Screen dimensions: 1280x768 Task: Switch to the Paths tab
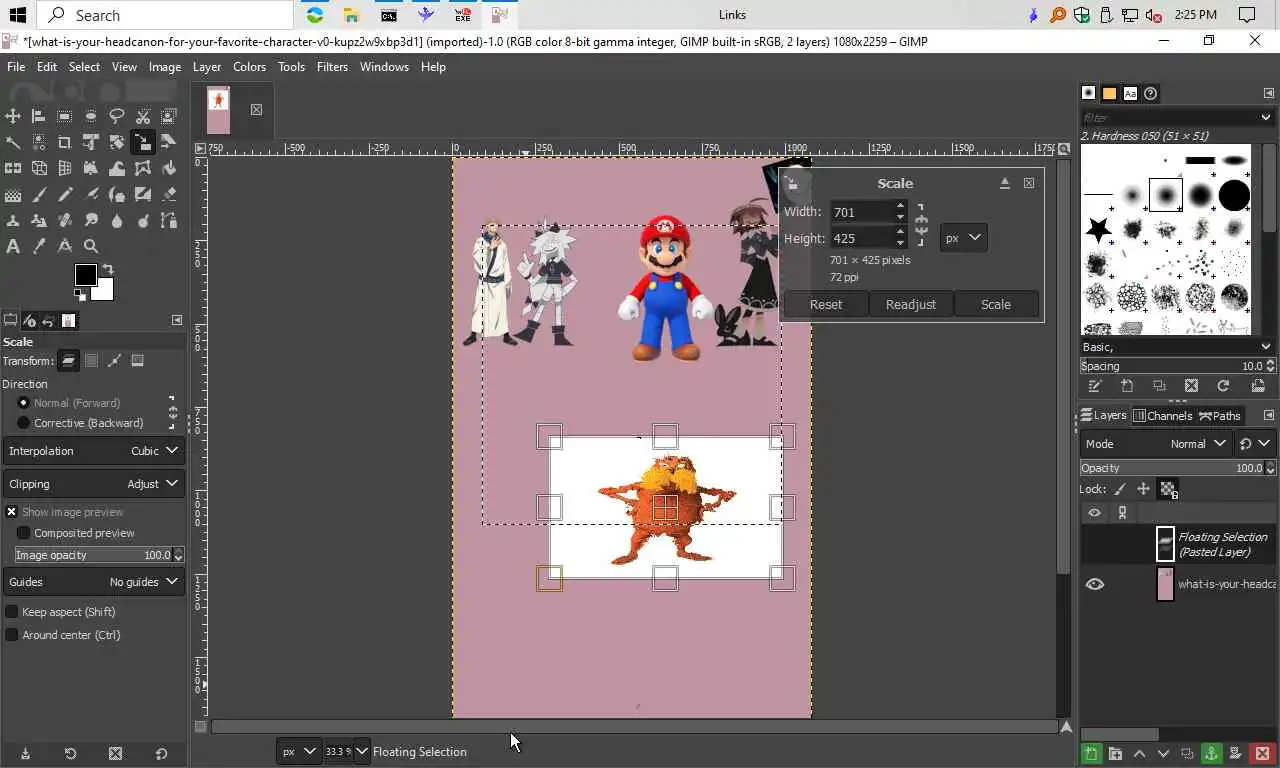coord(1220,415)
